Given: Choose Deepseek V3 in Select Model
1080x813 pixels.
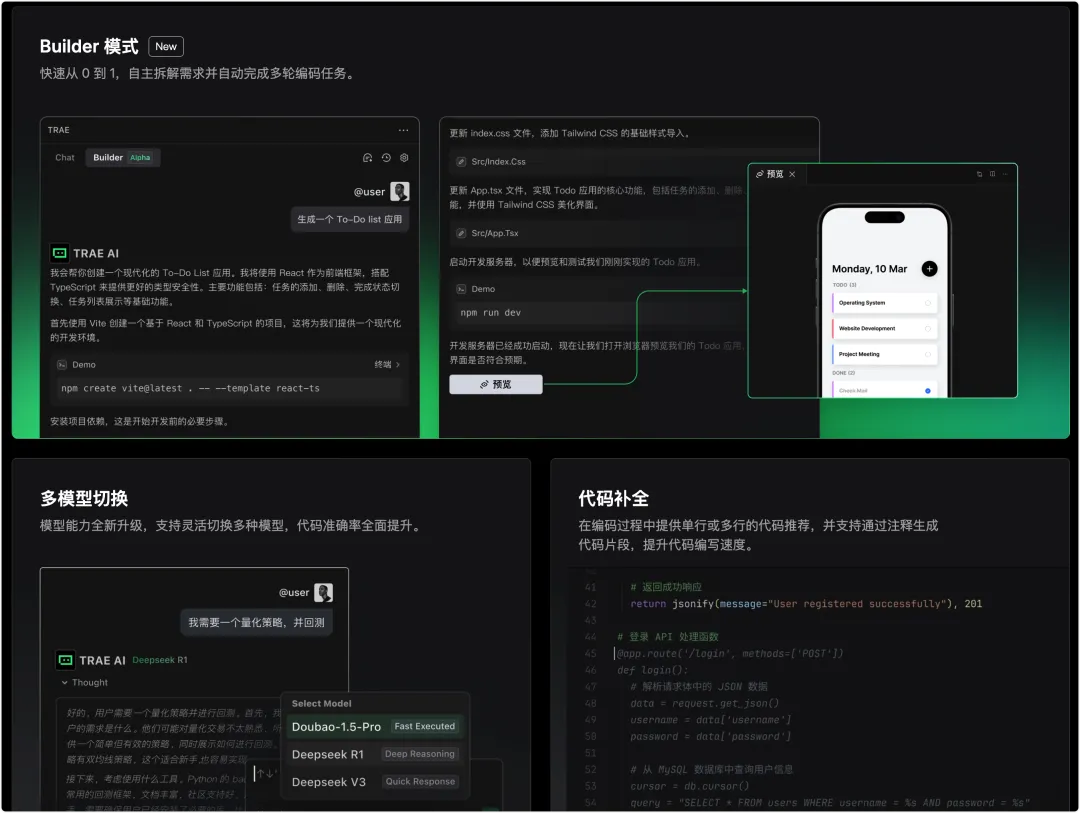Looking at the screenshot, I should 375,782.
